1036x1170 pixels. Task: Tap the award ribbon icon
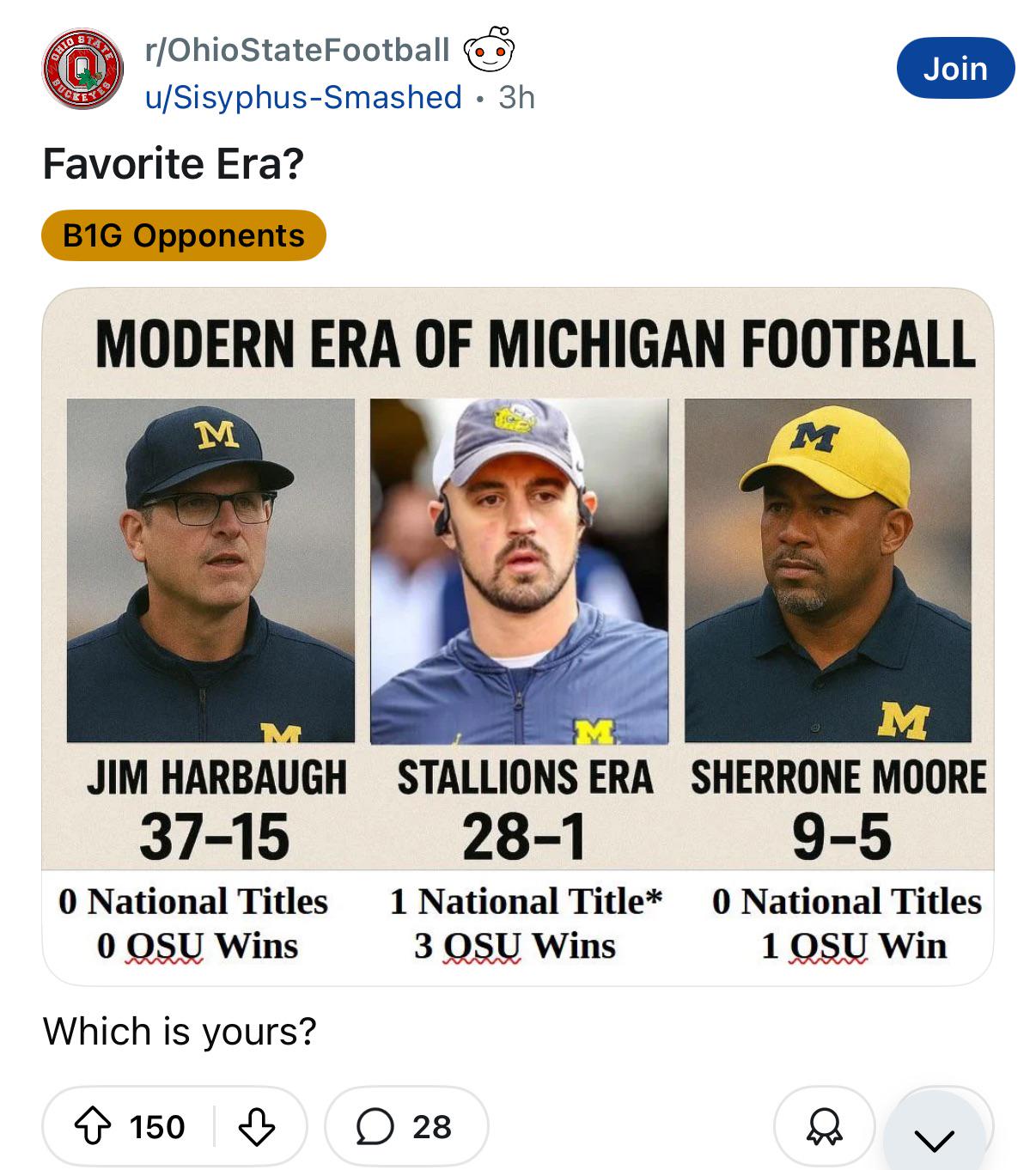(x=824, y=1126)
